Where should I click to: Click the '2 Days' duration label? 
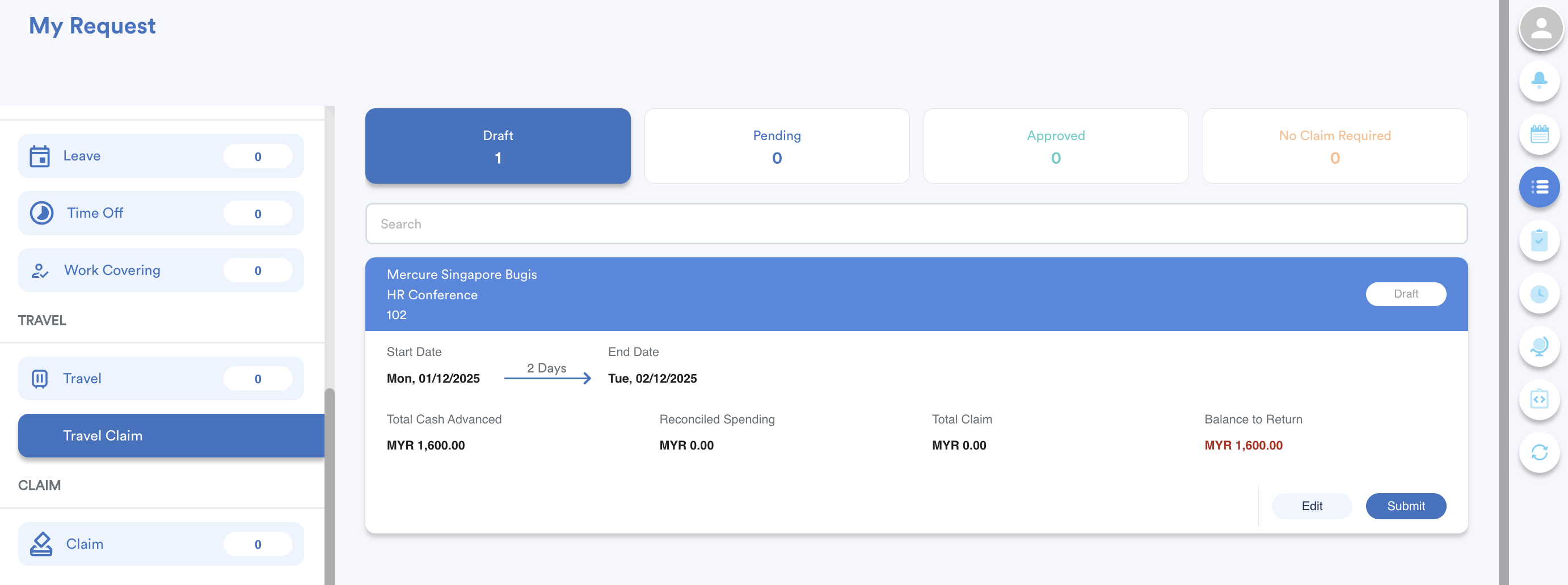point(546,368)
